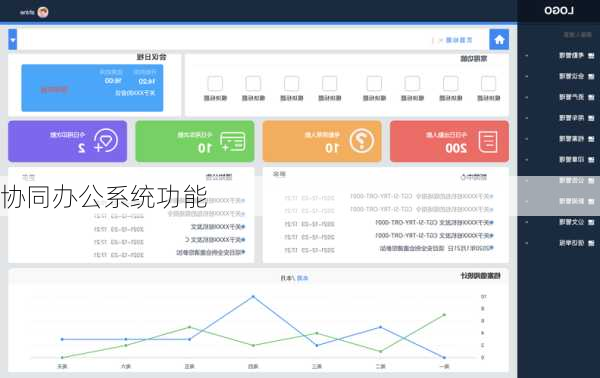
Task: Open the blue meeting schedule card
Action: tap(92, 88)
